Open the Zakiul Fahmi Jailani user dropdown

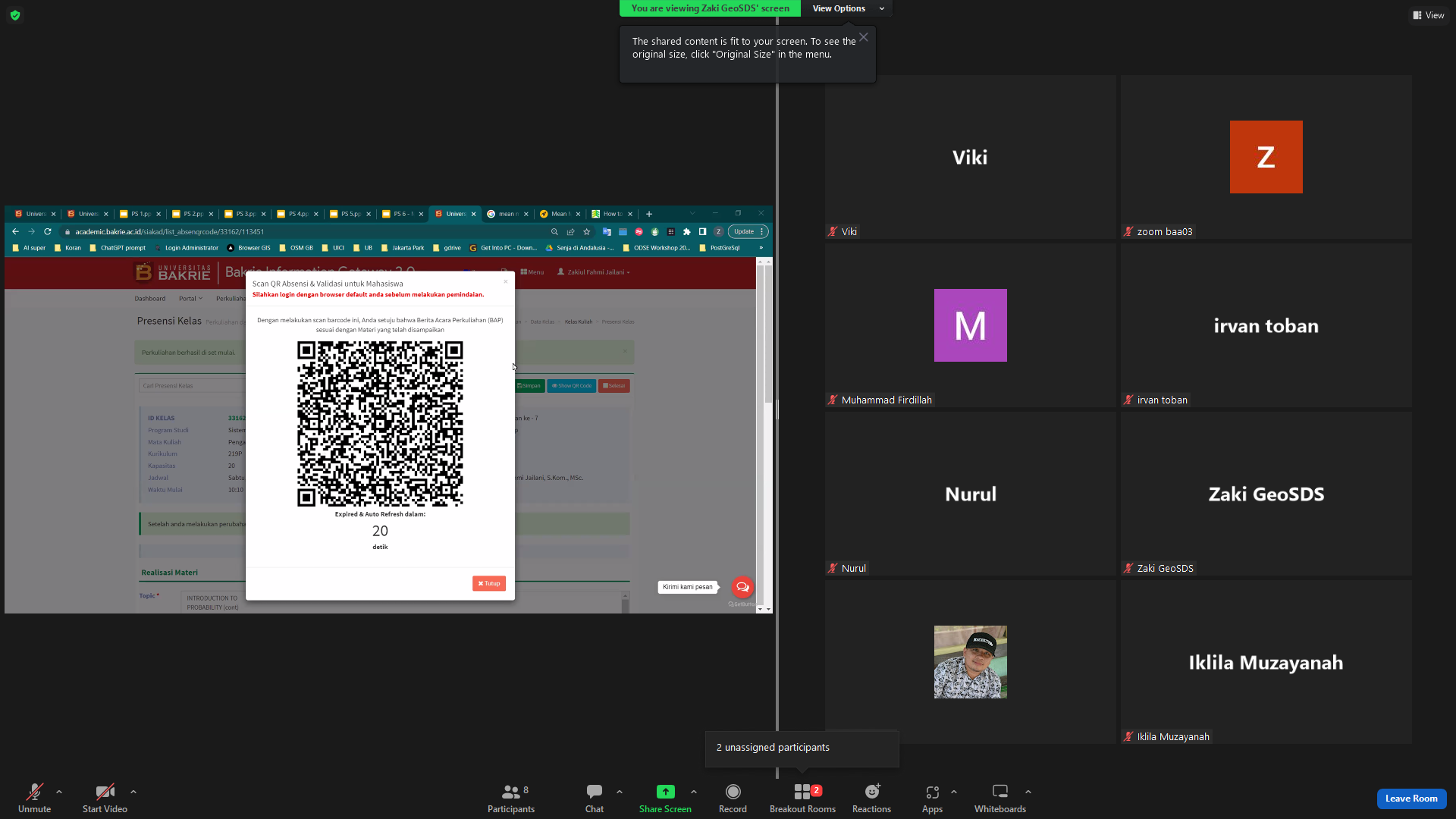pos(594,272)
